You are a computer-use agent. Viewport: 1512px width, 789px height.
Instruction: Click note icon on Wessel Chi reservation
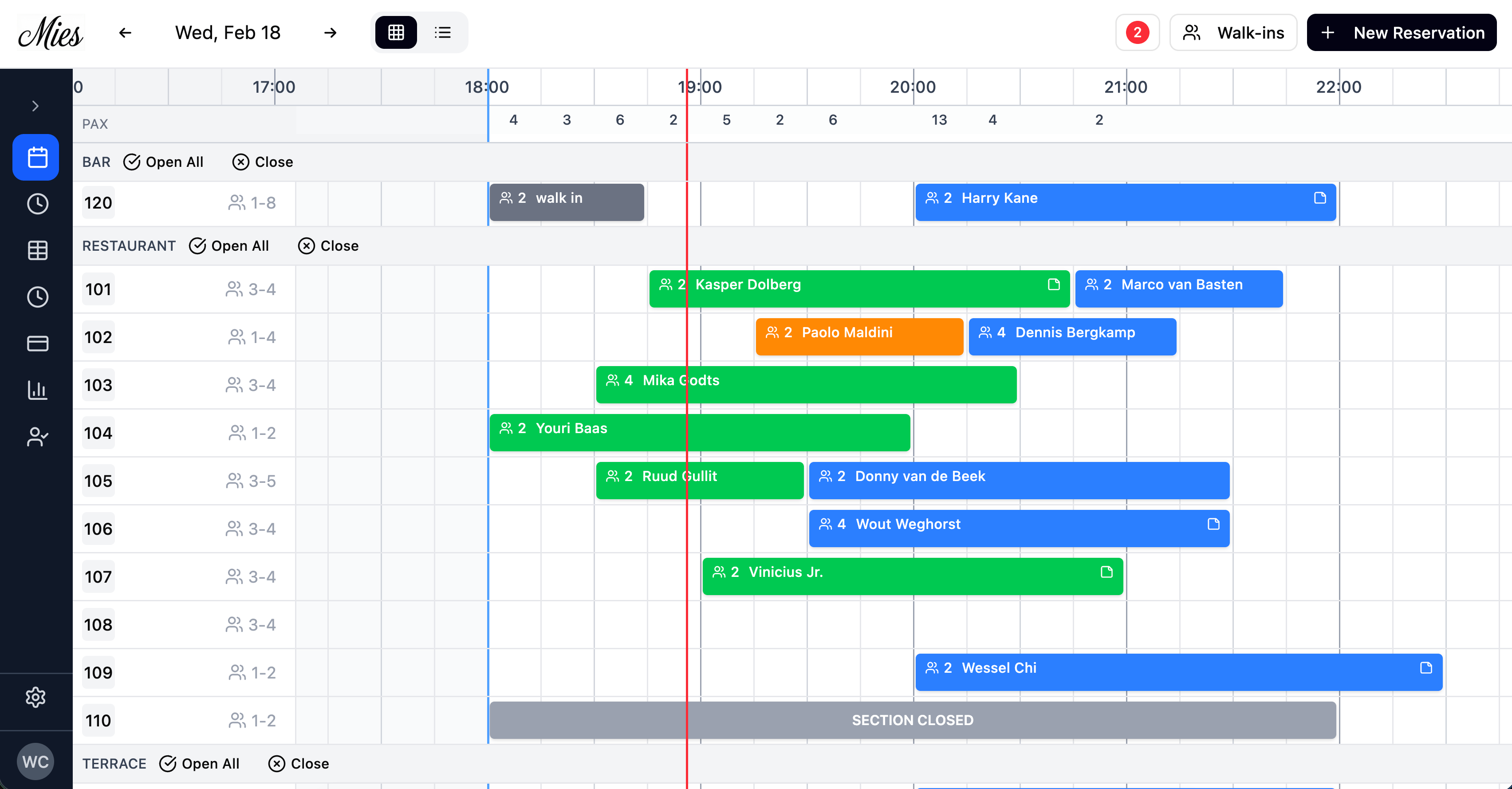pyautogui.click(x=1426, y=668)
